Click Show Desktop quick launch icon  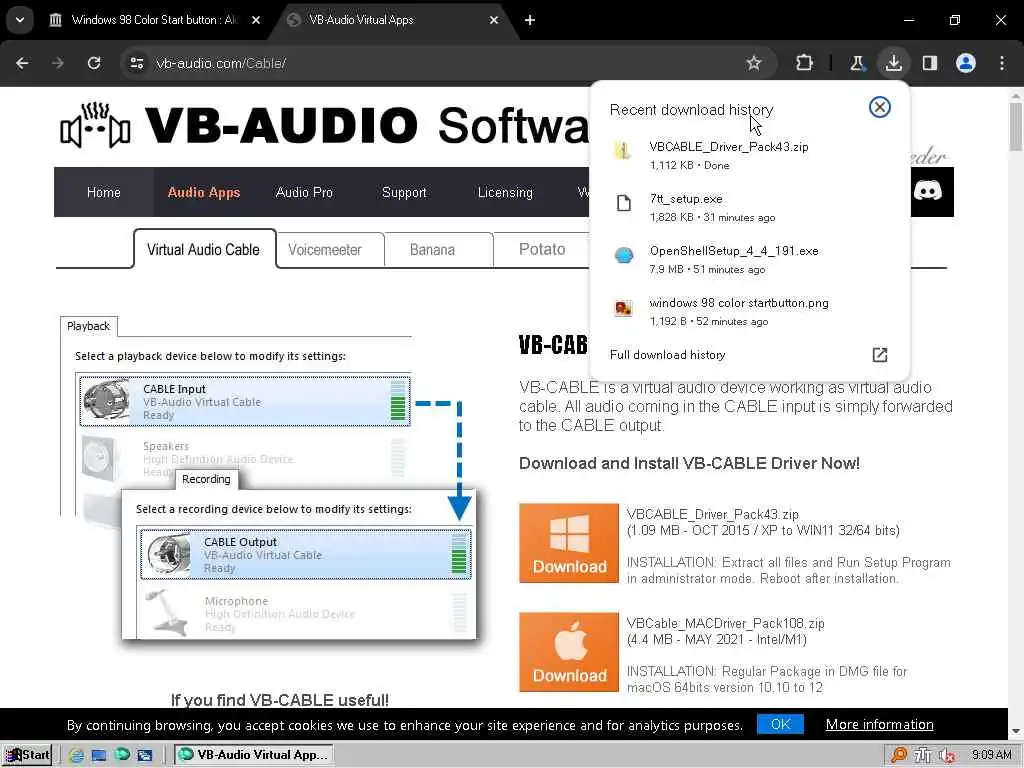point(99,755)
